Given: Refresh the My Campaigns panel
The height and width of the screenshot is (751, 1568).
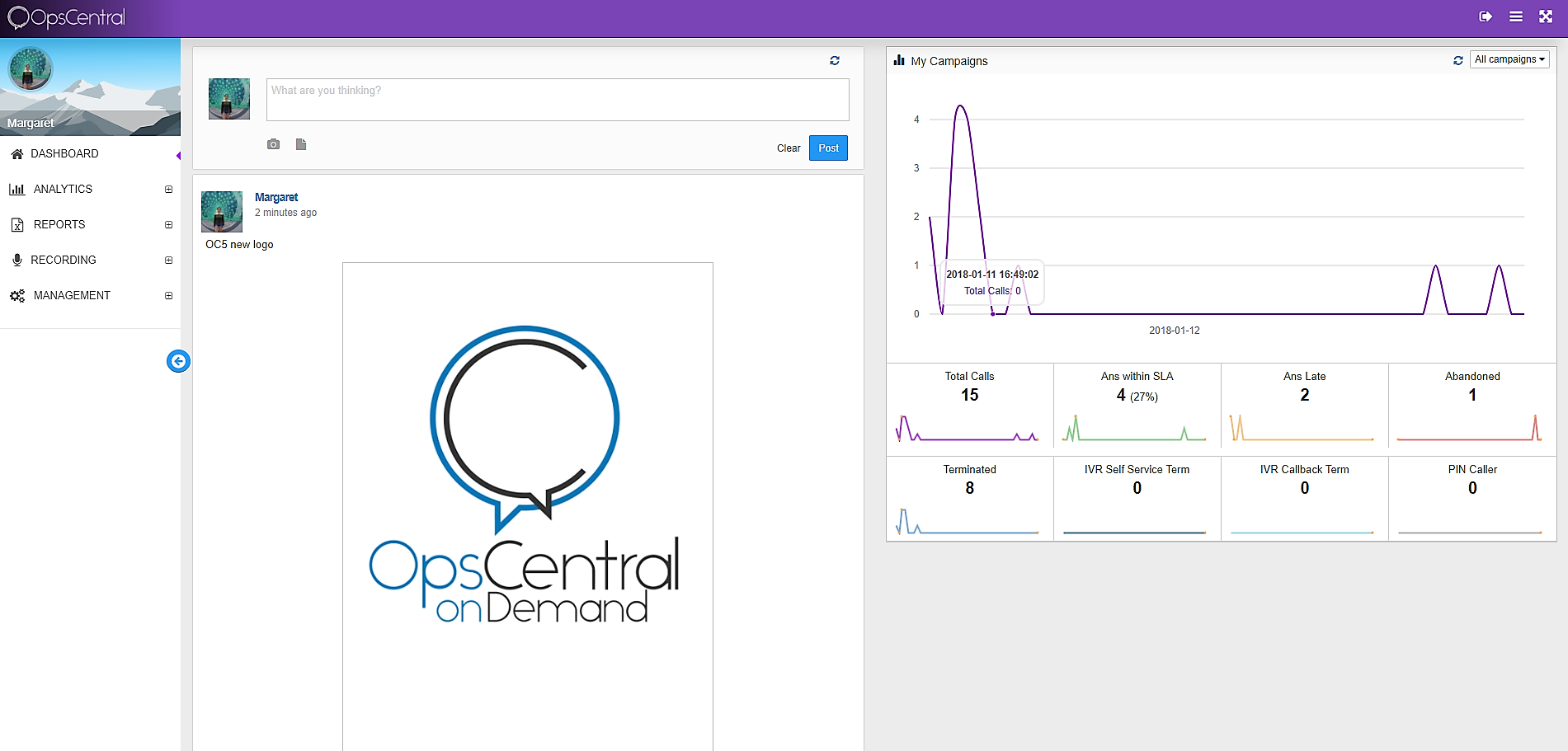Looking at the screenshot, I should [1458, 60].
